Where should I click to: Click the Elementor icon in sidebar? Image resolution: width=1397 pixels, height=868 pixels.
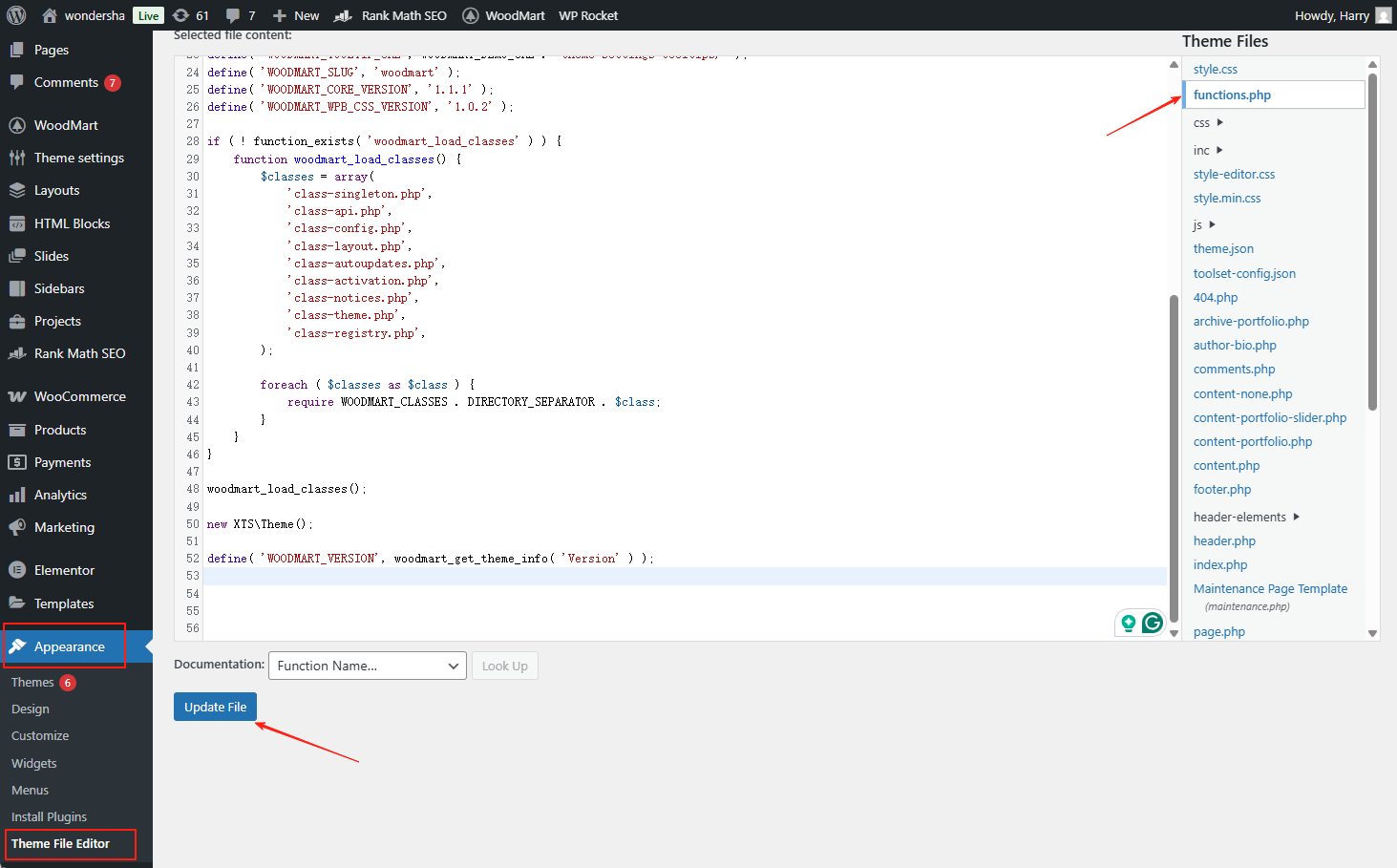pyautogui.click(x=17, y=570)
